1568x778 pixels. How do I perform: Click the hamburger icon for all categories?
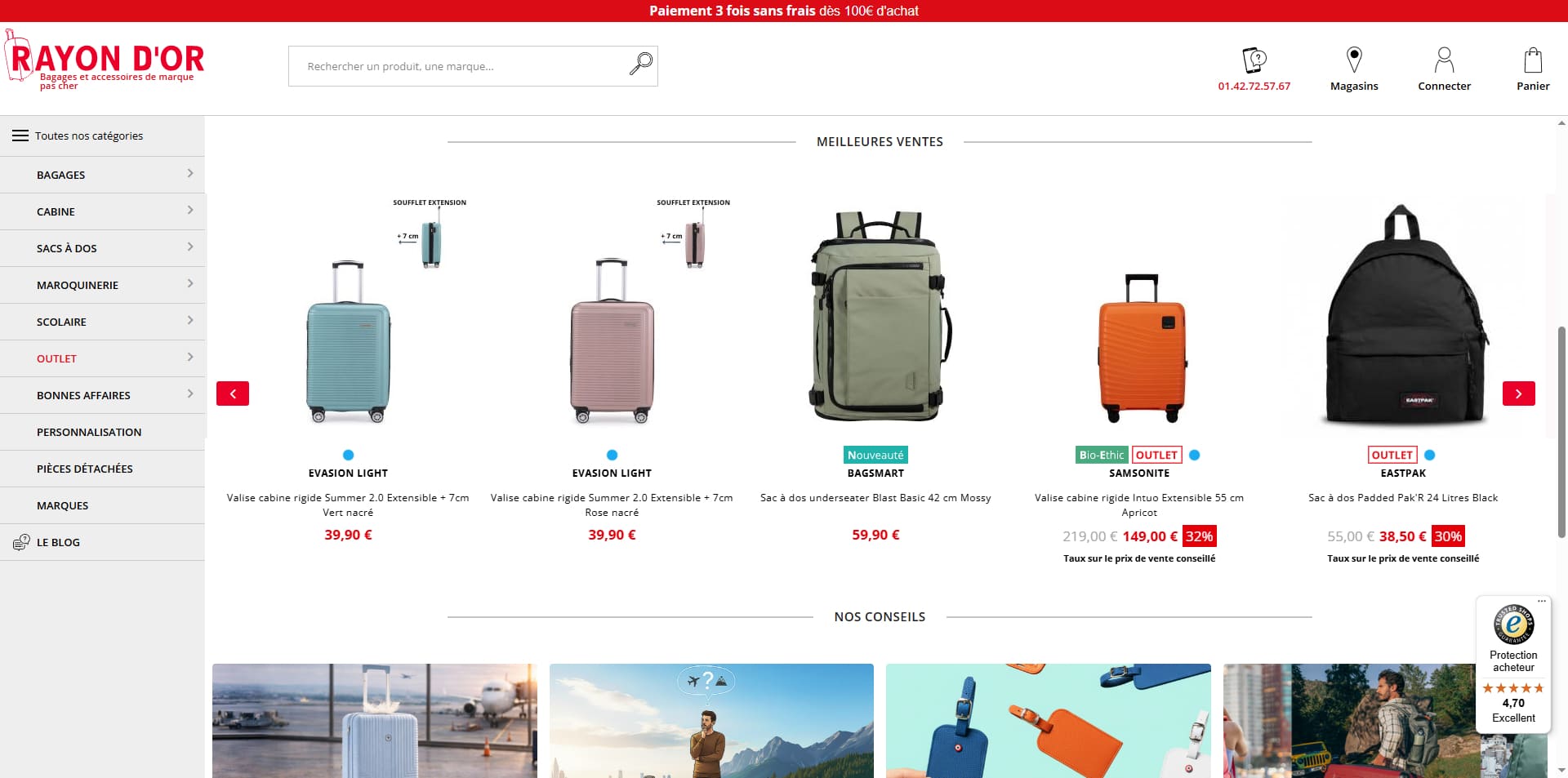click(20, 136)
